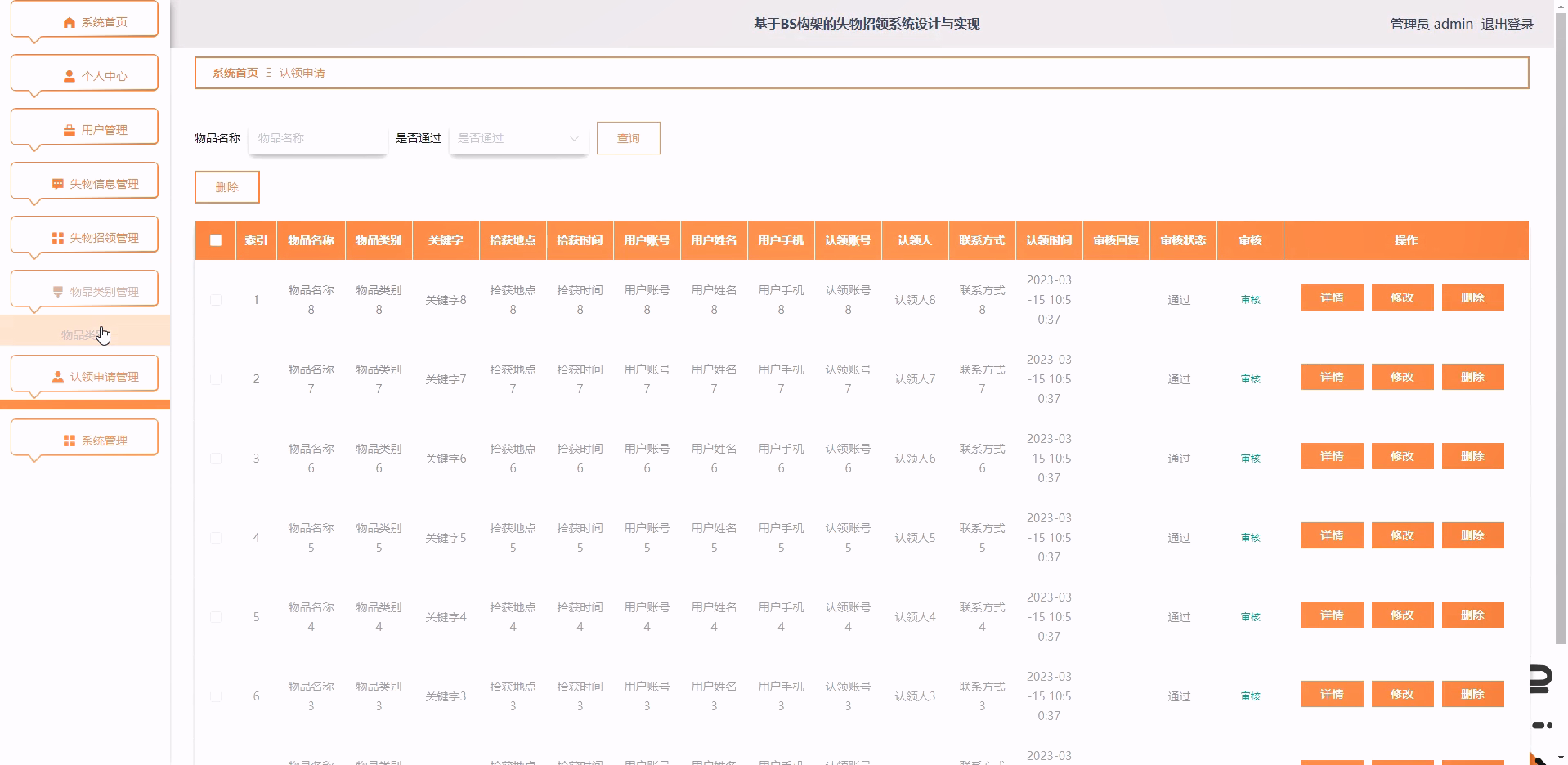The height and width of the screenshot is (765, 1568).
Task: Click 审核 link for 认领人8 row
Action: 1251,300
